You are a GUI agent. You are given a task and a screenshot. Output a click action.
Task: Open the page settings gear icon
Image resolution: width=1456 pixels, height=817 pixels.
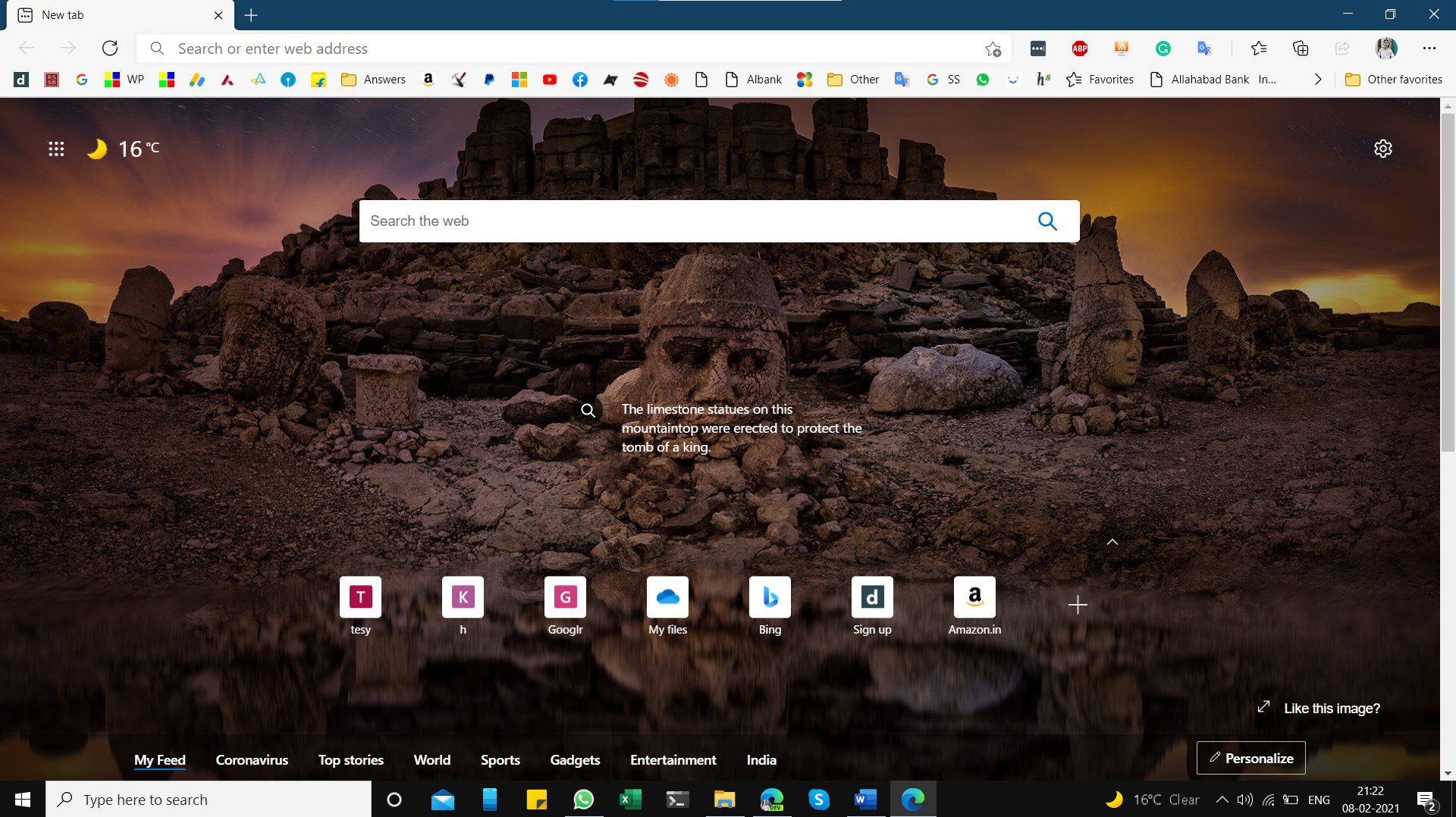coord(1382,149)
